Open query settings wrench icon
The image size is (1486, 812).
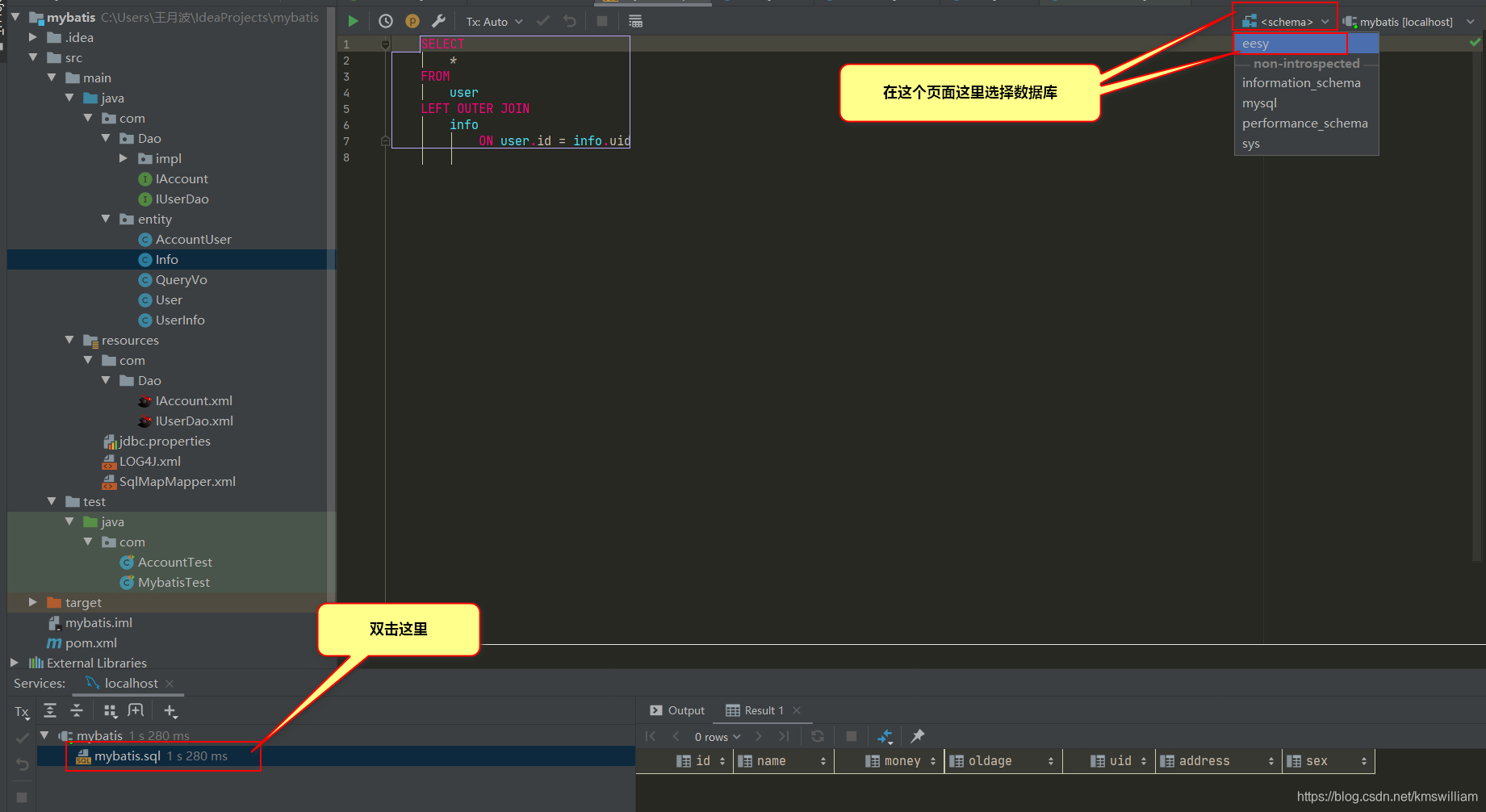click(438, 22)
